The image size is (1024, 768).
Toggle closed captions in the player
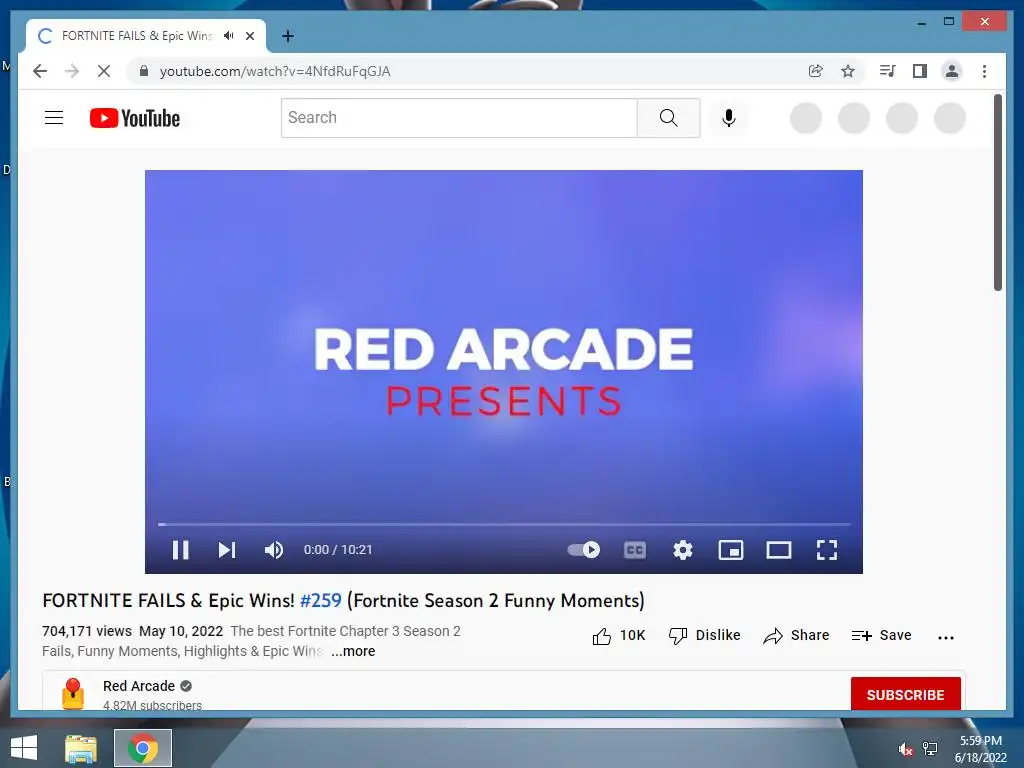(x=635, y=550)
